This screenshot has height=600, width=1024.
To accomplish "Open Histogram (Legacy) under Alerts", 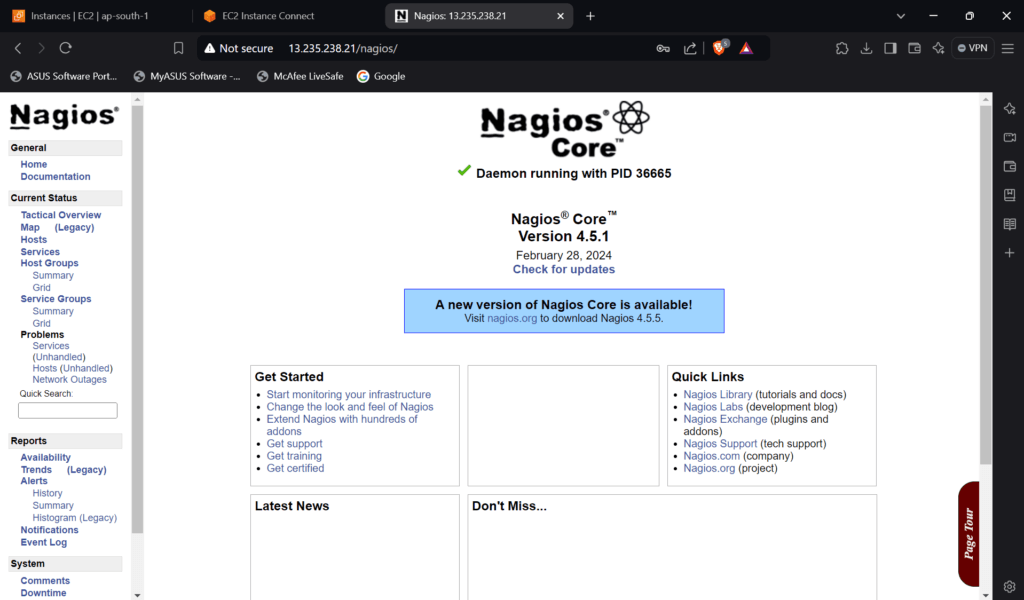I will pos(74,518).
